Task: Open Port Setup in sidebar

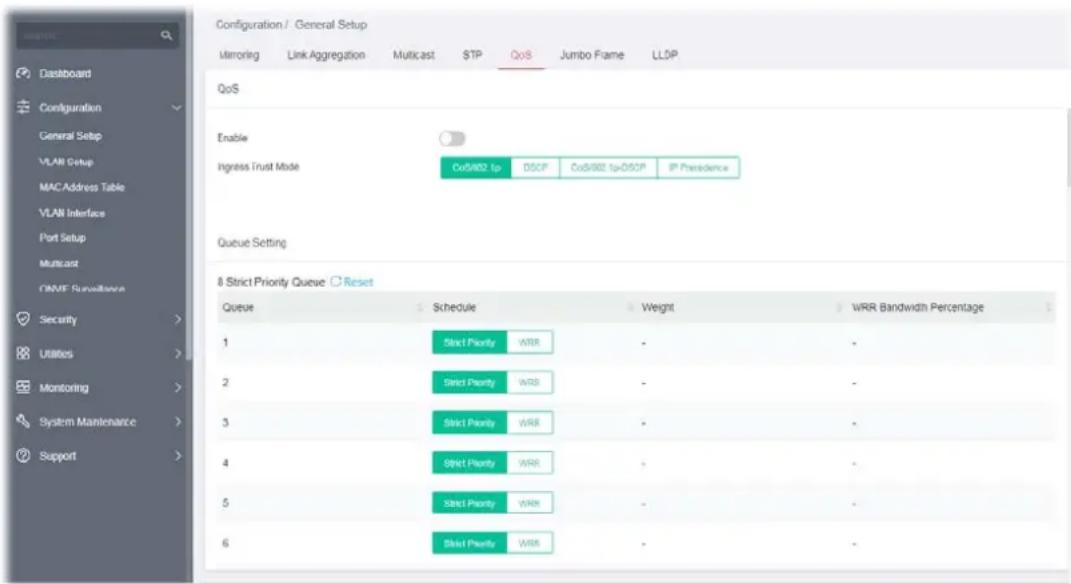Action: (x=62, y=238)
